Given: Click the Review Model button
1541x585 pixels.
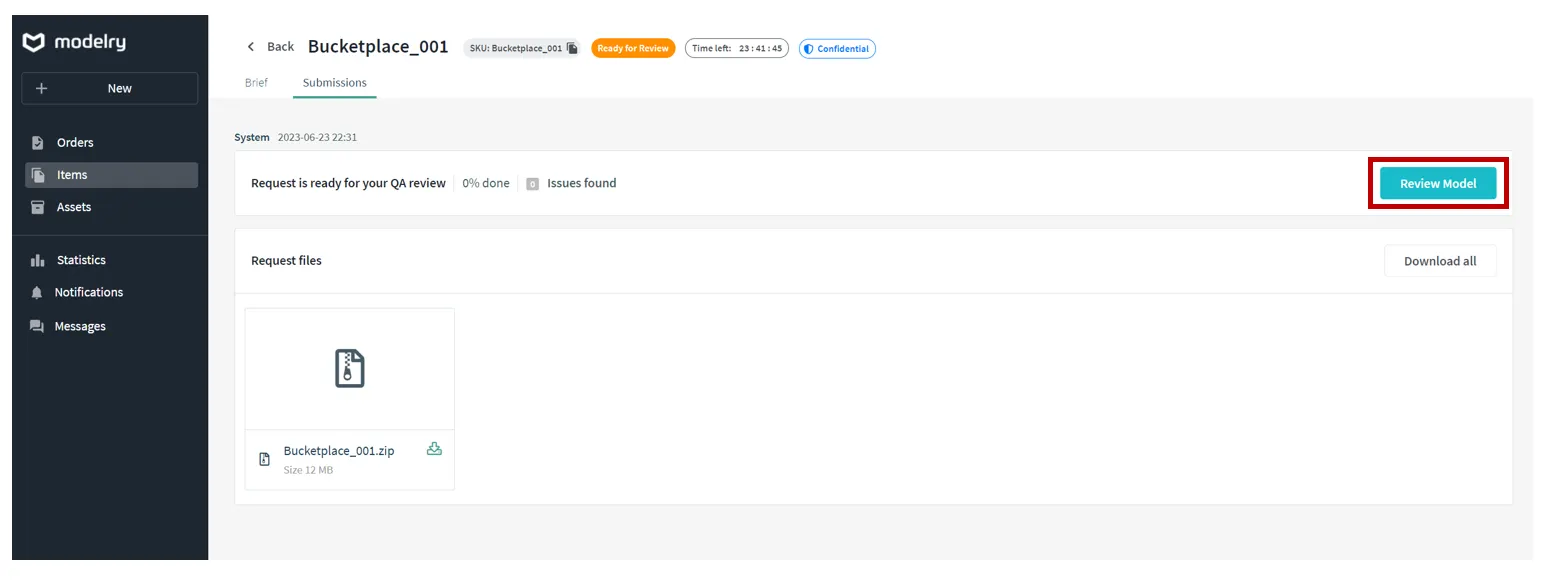Looking at the screenshot, I should 1438,184.
